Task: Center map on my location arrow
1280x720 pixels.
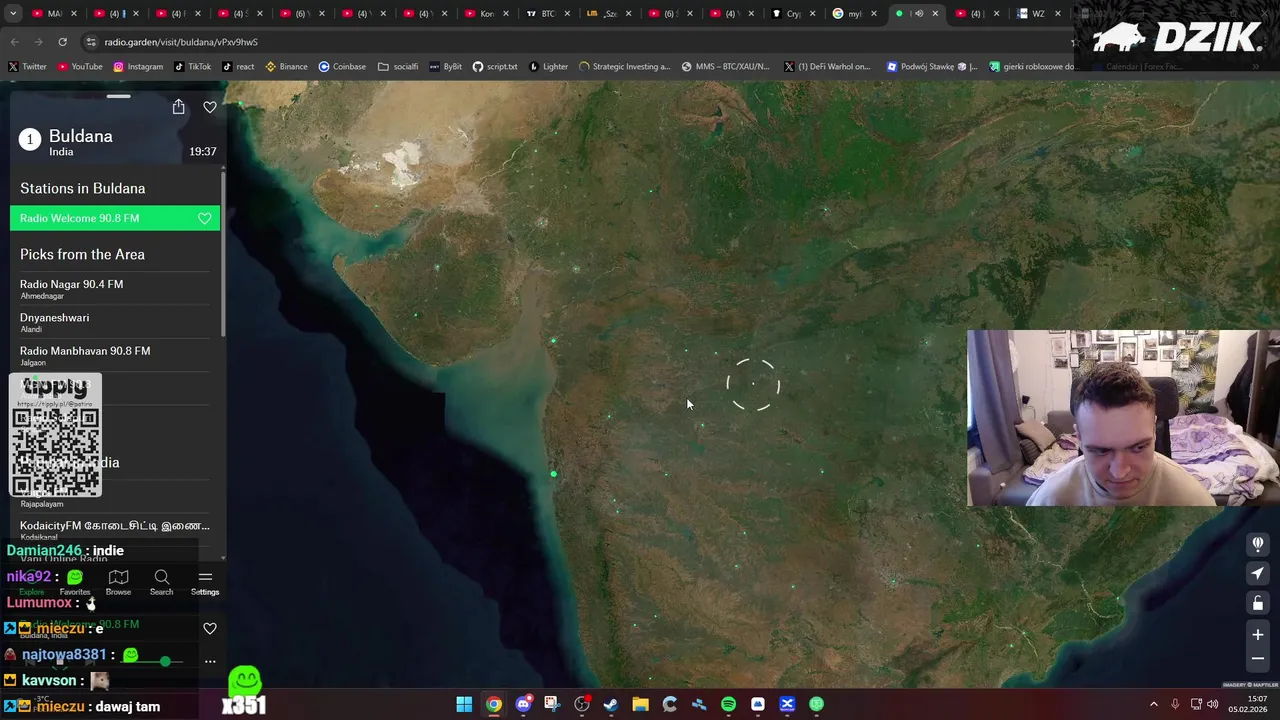Action: pos(1258,573)
